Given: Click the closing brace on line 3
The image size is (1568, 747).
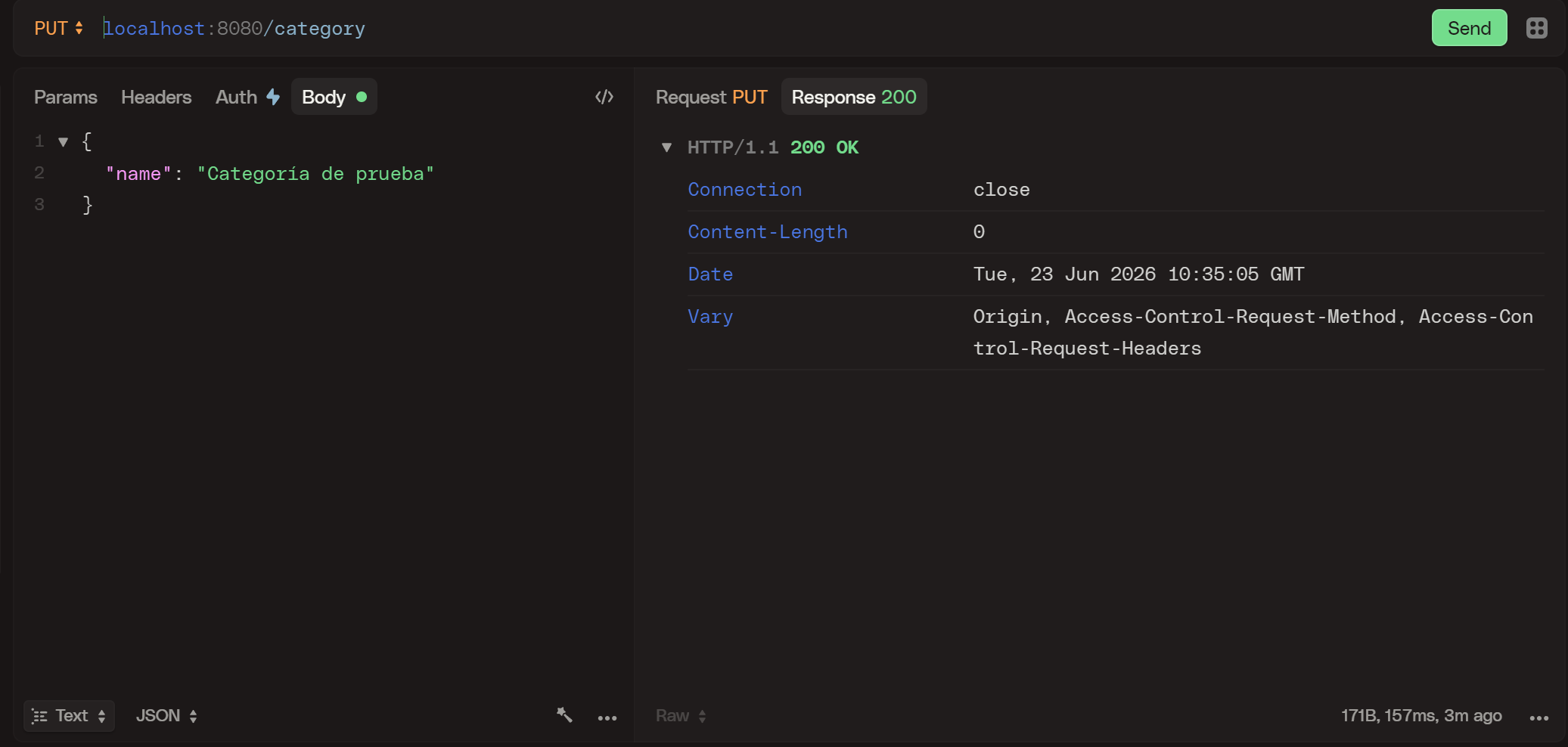Looking at the screenshot, I should [x=87, y=205].
